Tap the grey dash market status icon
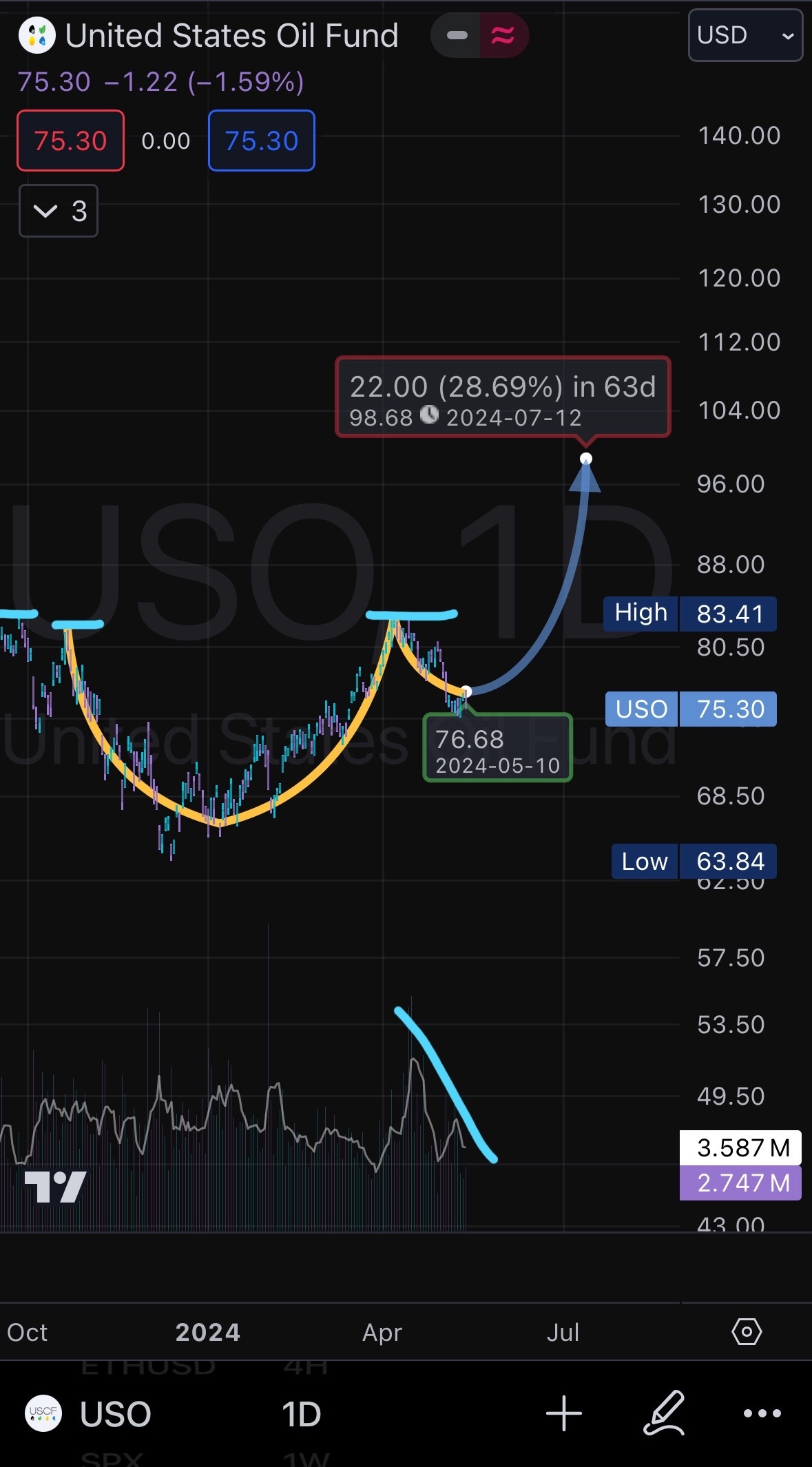The image size is (812, 1467). [457, 35]
